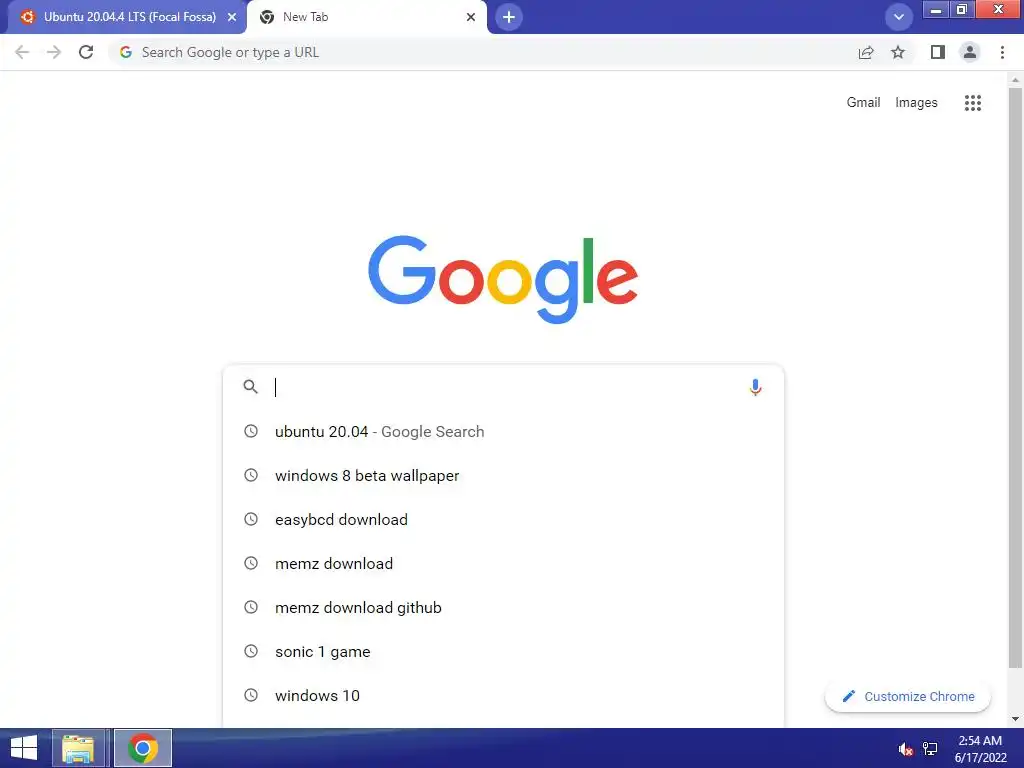Click the Google icon in the address bar
The image size is (1024, 768).
click(126, 52)
